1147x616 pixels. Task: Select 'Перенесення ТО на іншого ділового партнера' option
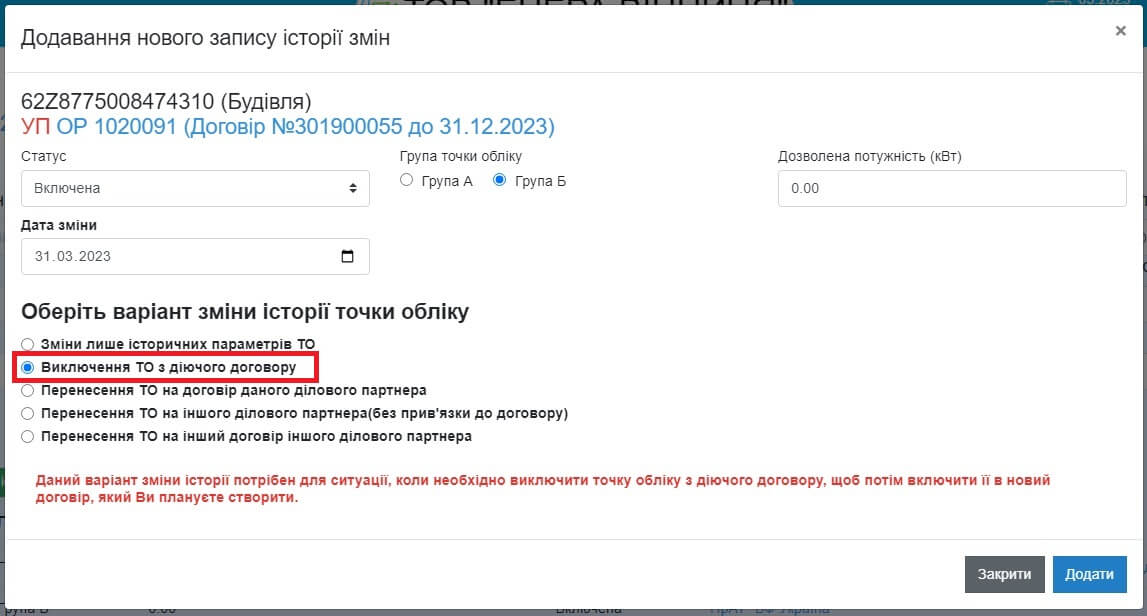[x=28, y=414]
